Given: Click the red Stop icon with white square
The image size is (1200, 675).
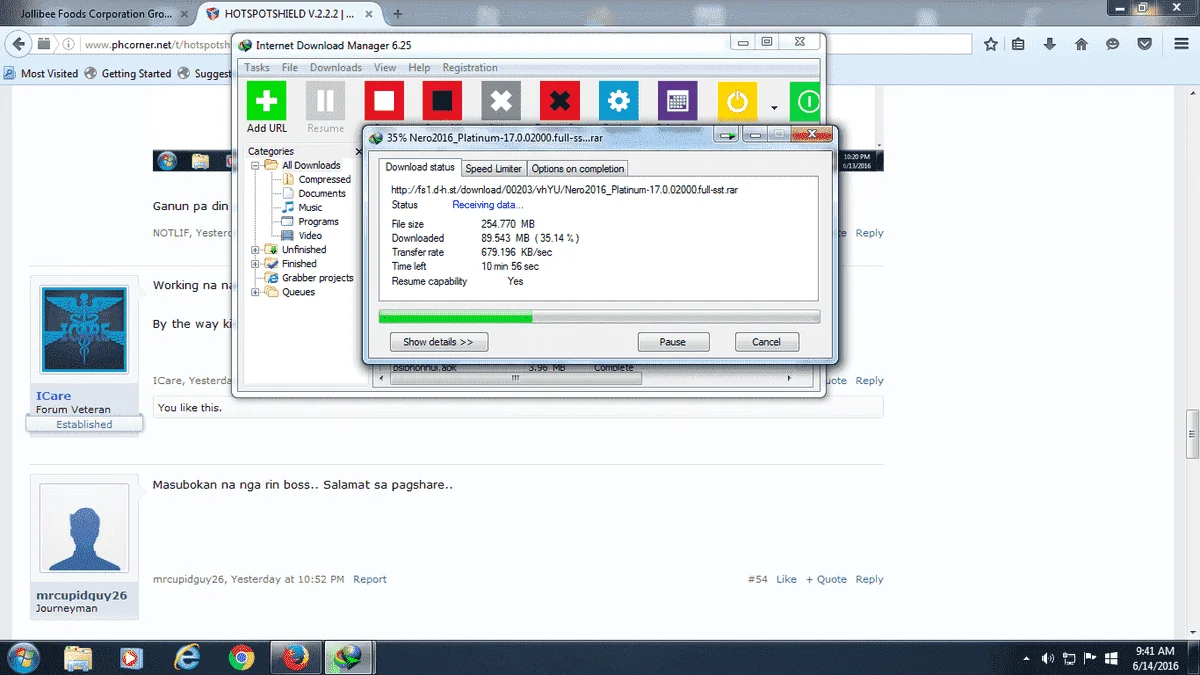Looking at the screenshot, I should [384, 101].
